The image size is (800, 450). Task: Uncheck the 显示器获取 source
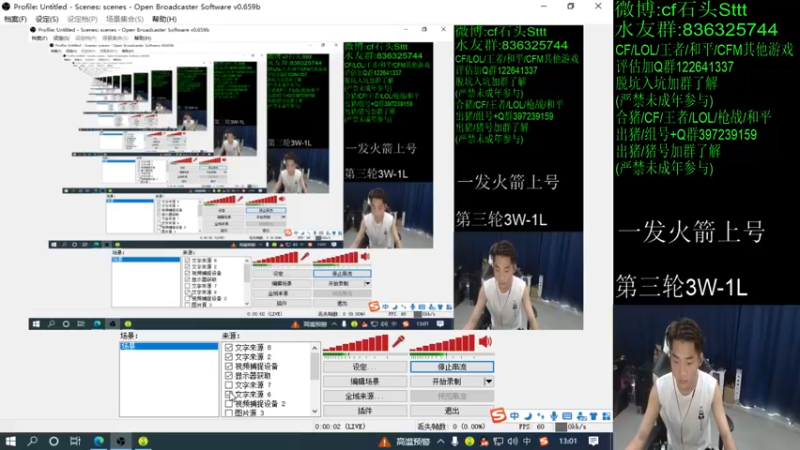(x=229, y=376)
